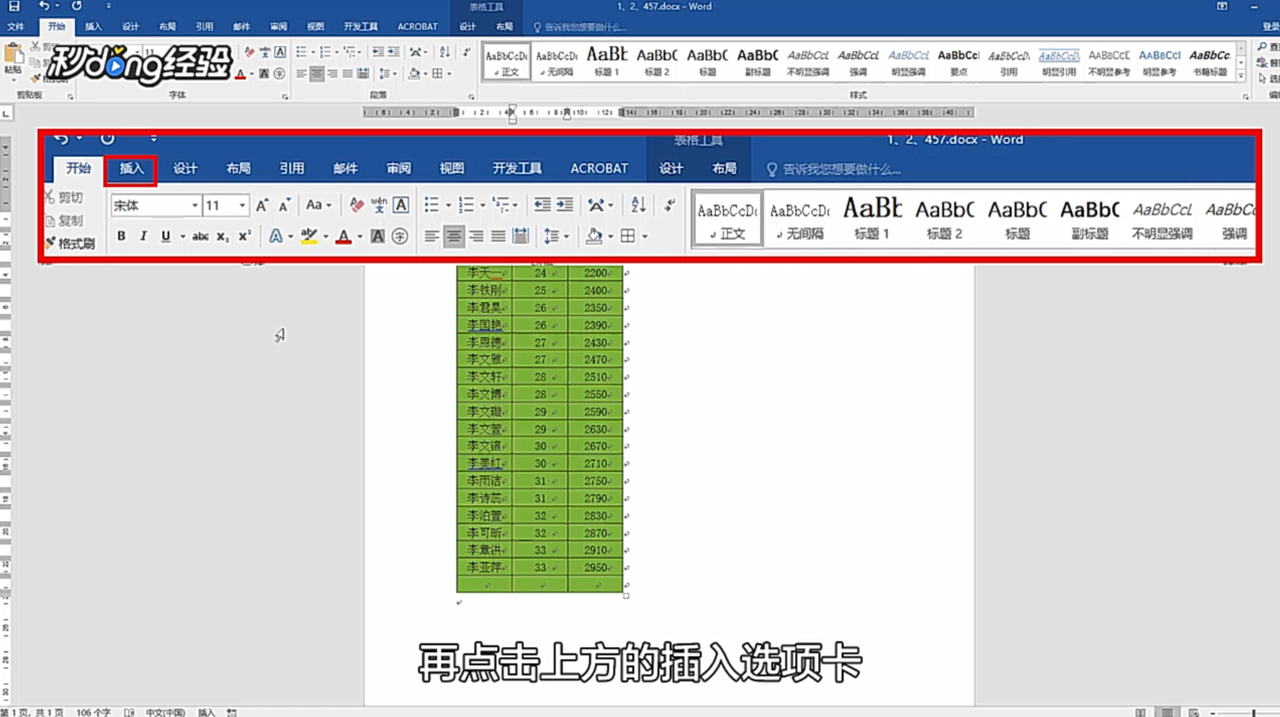The width and height of the screenshot is (1280, 717).
Task: Click the Redo icon in the enlarged title bar
Action: coord(108,138)
